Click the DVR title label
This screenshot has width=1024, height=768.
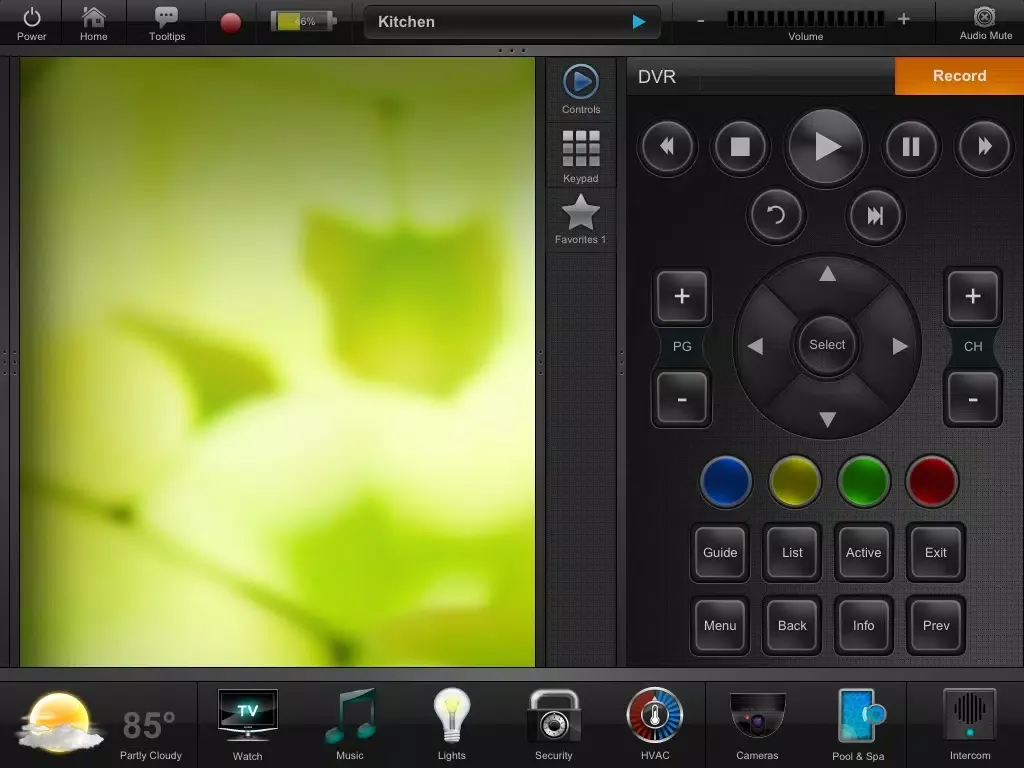click(657, 77)
